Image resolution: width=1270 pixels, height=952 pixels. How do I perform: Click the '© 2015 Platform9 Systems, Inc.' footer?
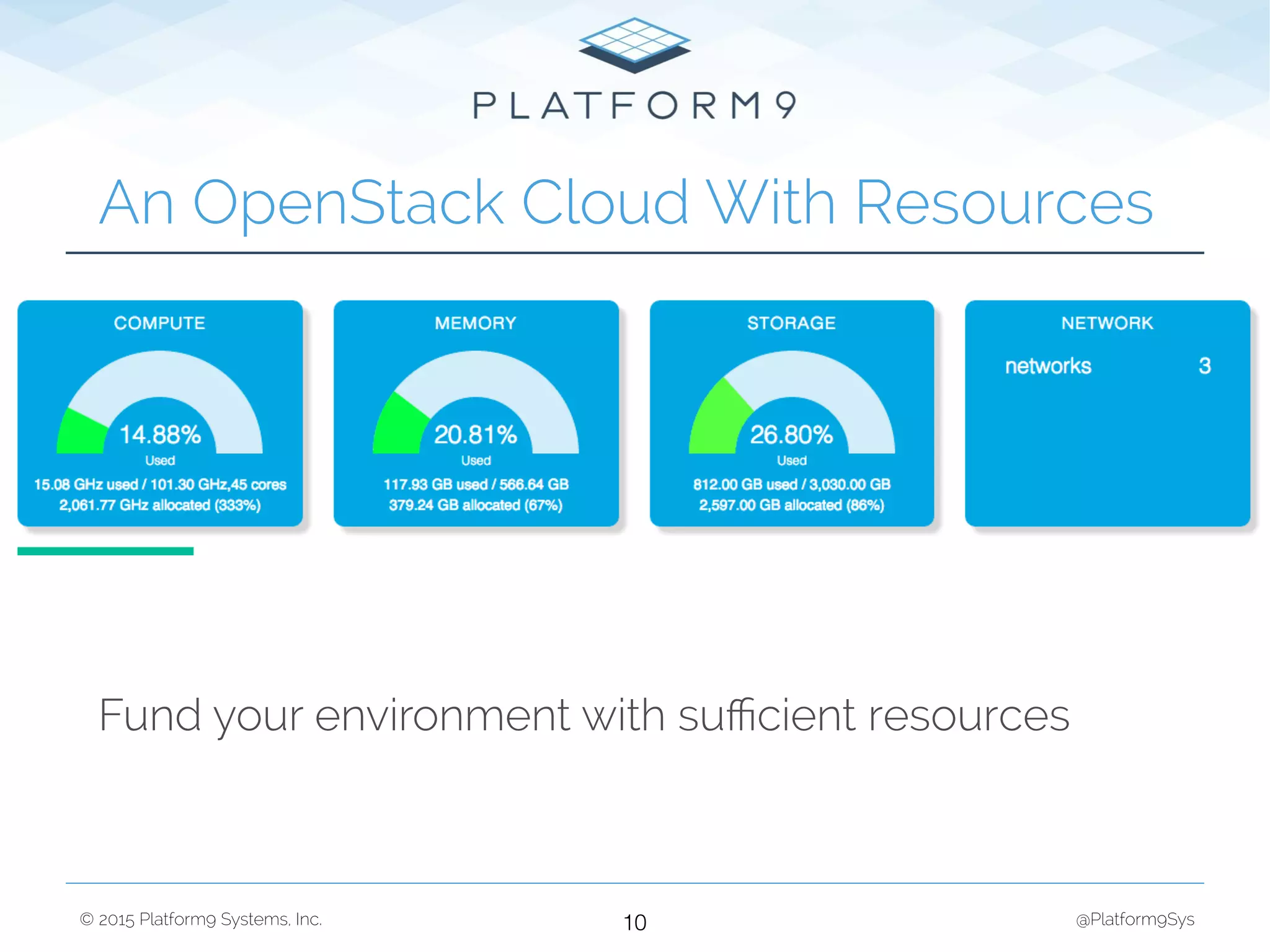(x=201, y=919)
